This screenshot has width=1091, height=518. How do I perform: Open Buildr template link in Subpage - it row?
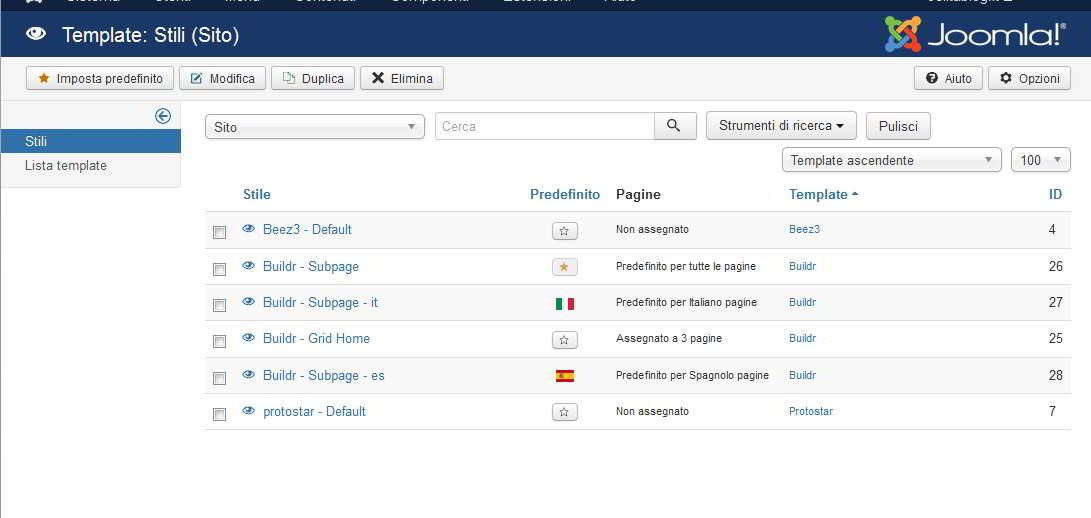[802, 303]
